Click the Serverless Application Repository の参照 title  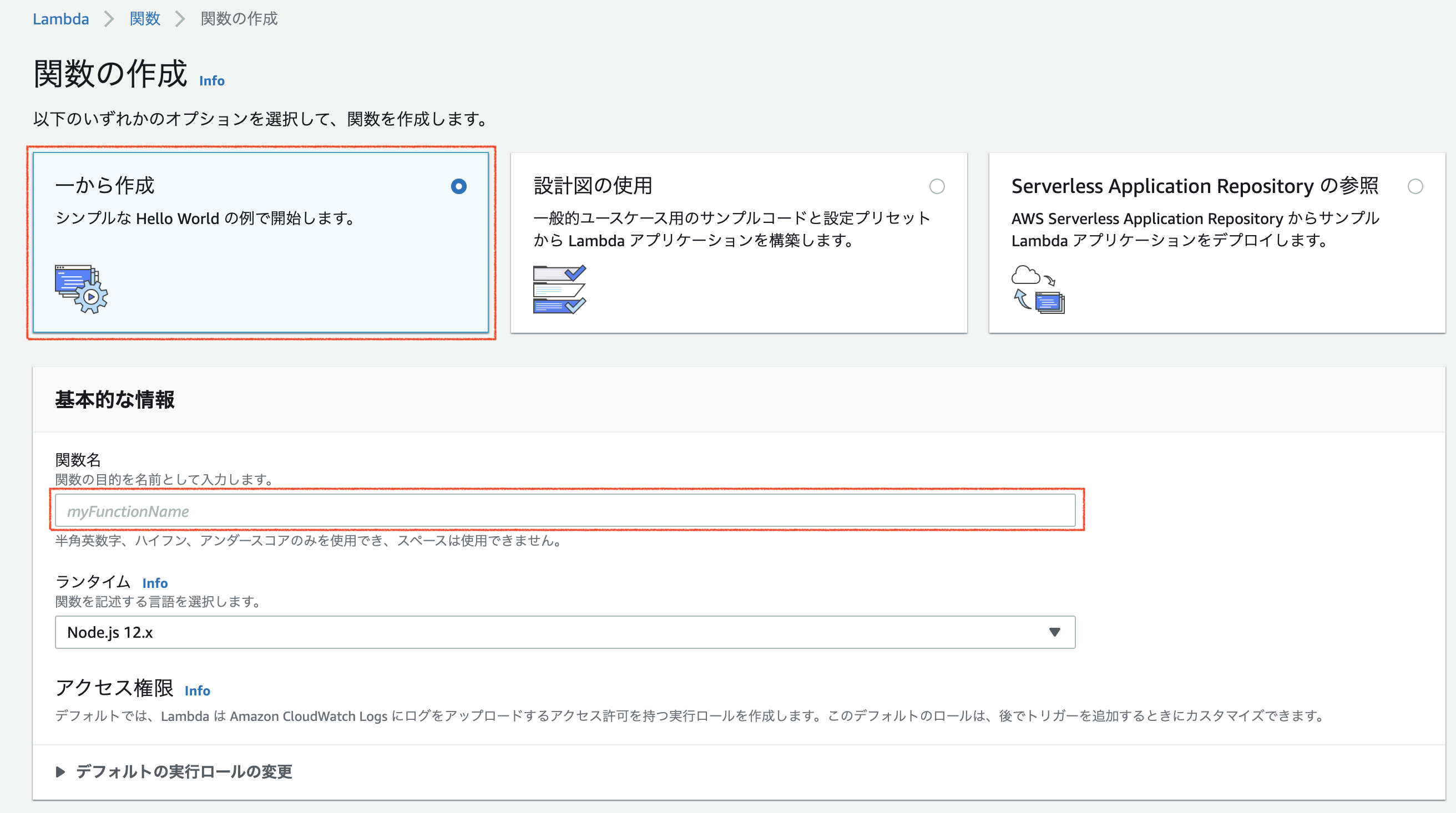pos(1195,185)
